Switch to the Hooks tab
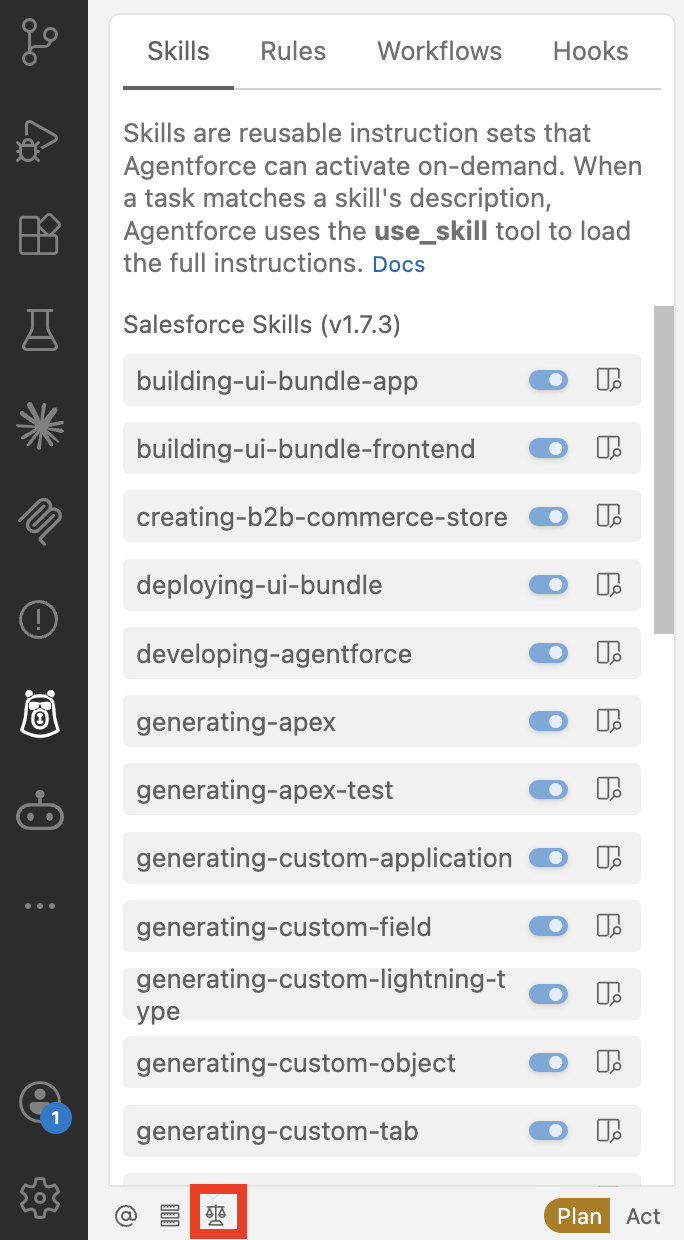 pos(591,52)
